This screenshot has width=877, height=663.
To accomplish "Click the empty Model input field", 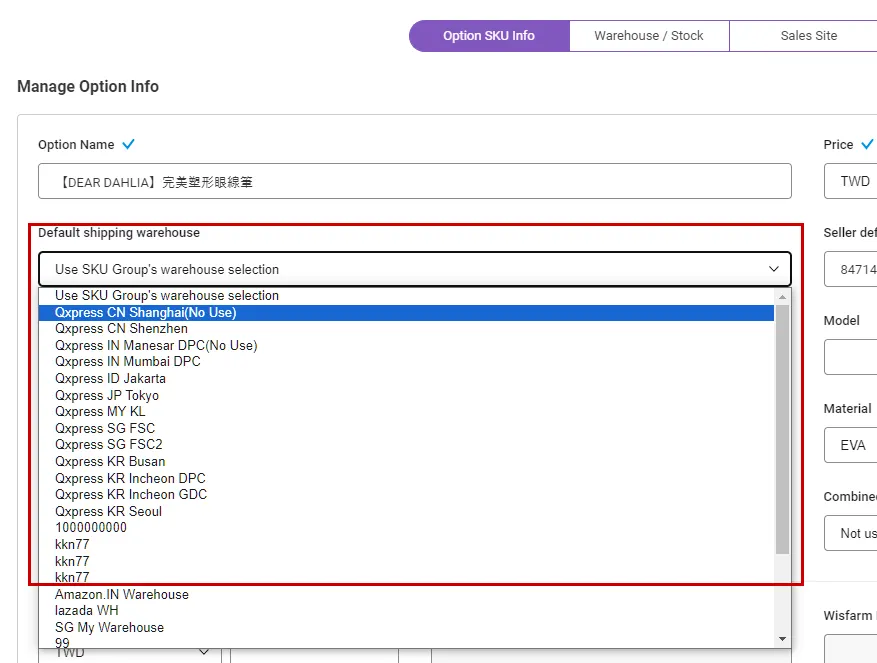I will point(851,357).
